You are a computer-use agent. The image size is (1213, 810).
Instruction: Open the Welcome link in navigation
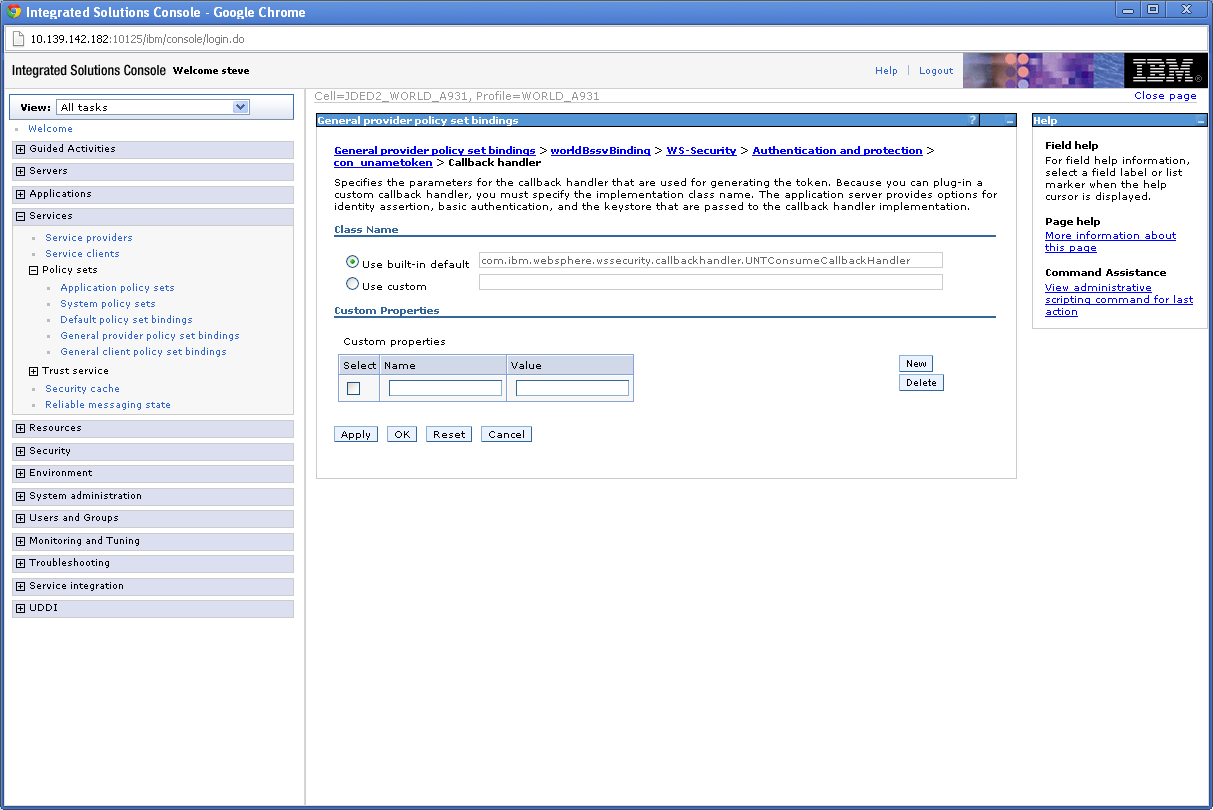50,129
